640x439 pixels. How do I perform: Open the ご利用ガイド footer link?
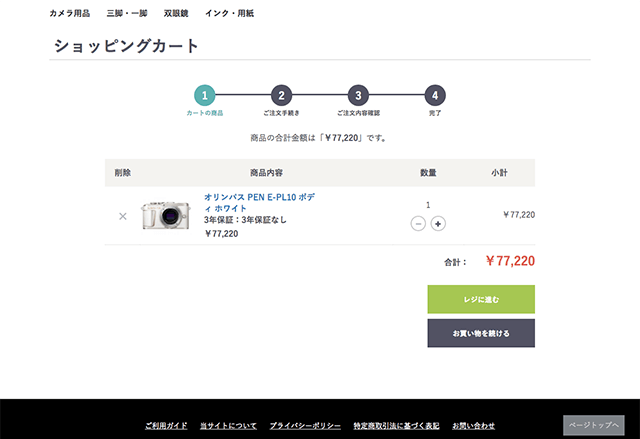click(x=166, y=426)
